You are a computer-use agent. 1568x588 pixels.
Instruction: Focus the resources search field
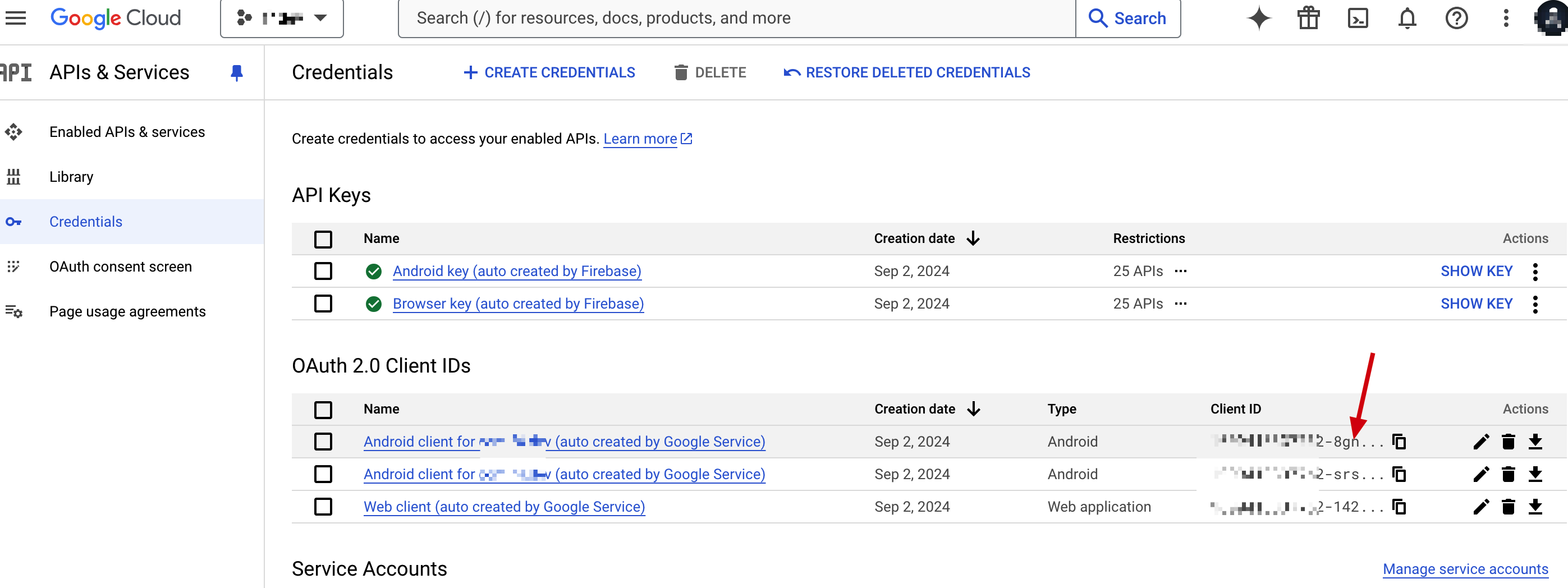[736, 19]
